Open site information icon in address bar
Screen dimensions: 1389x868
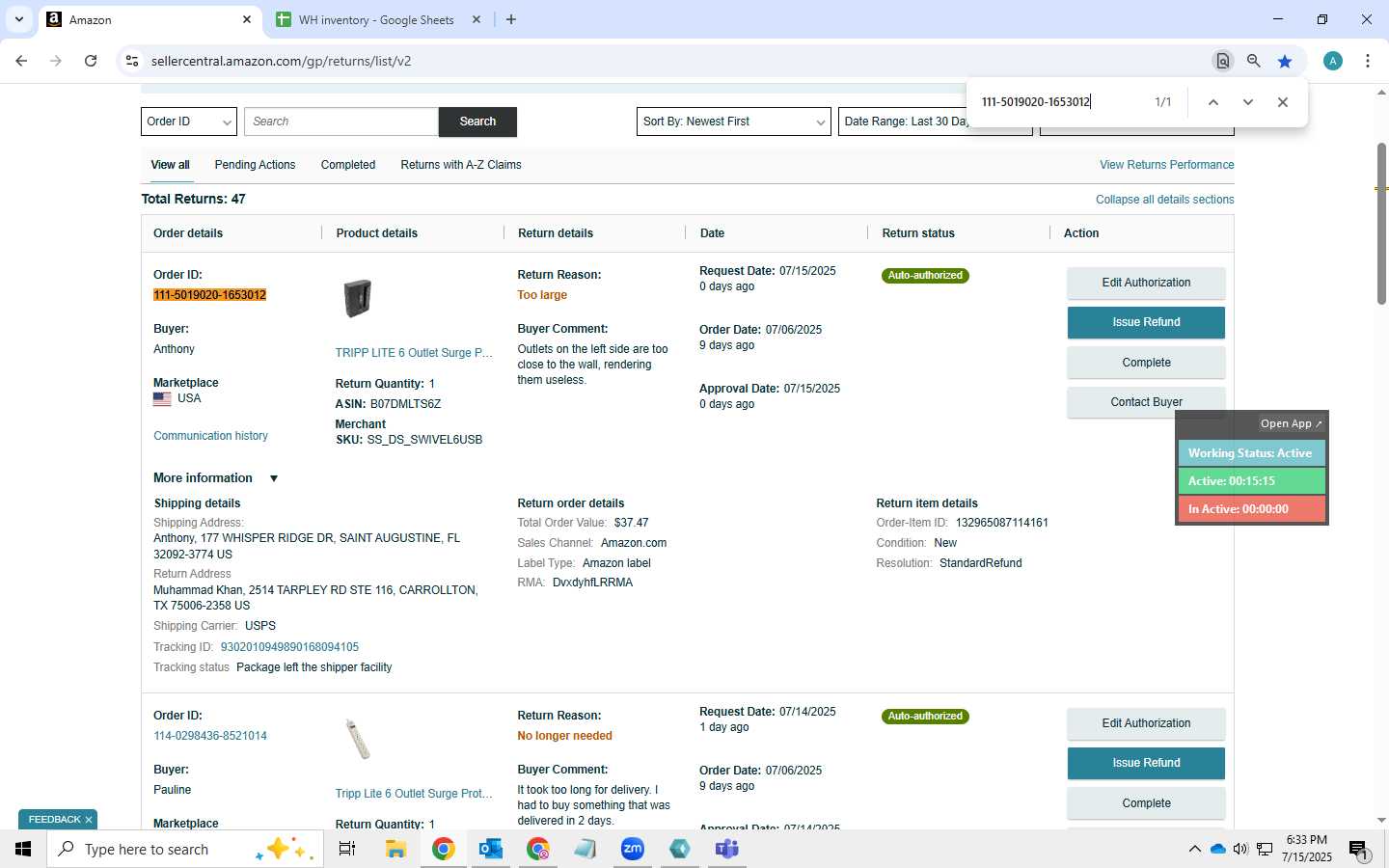point(132,61)
